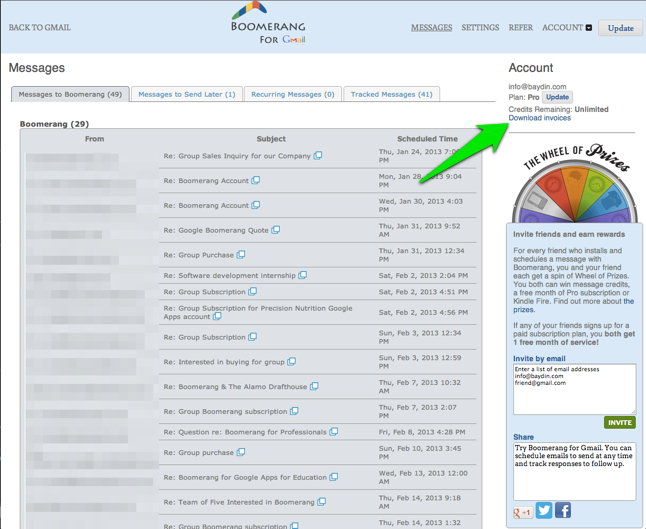Screen dimensions: 646x529
Task: Open 'the prizes' link
Action: point(573,305)
